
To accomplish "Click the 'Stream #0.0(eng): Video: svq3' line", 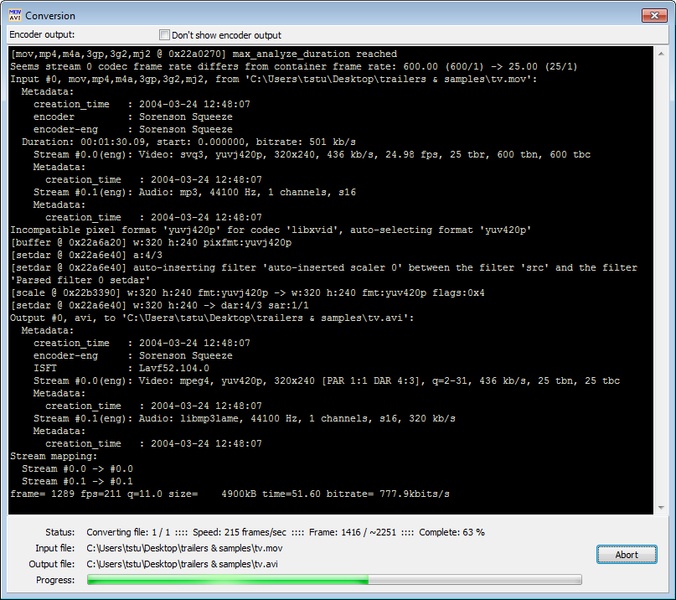I will coord(312,154).
